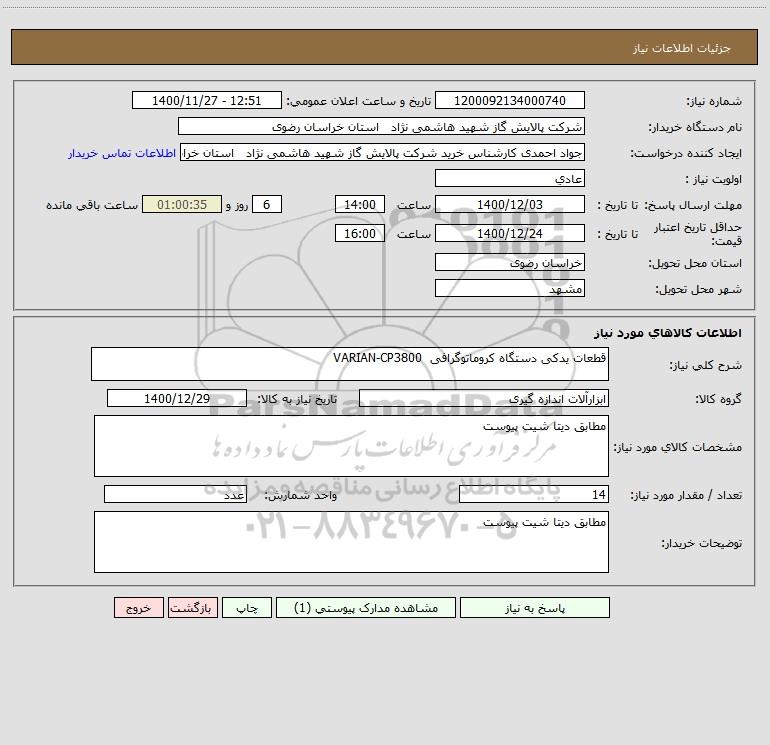Click the remaining time countdown 01:00:35
The height and width of the screenshot is (745, 770).
(x=182, y=204)
